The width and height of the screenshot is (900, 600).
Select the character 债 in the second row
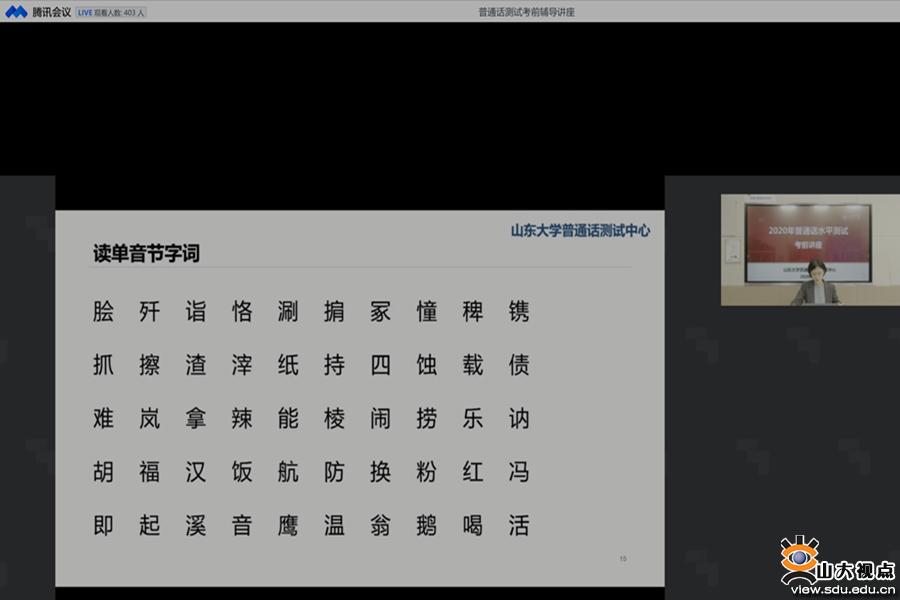pos(519,365)
